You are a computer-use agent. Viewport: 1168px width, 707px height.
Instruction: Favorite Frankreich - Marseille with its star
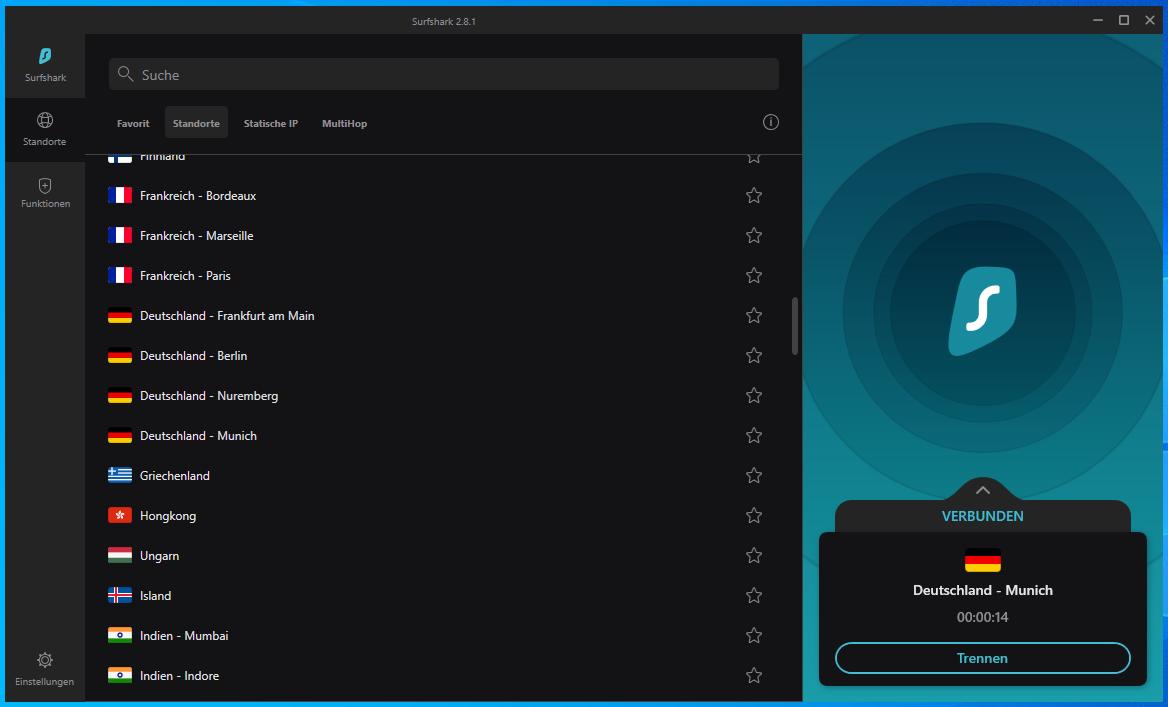(x=754, y=235)
